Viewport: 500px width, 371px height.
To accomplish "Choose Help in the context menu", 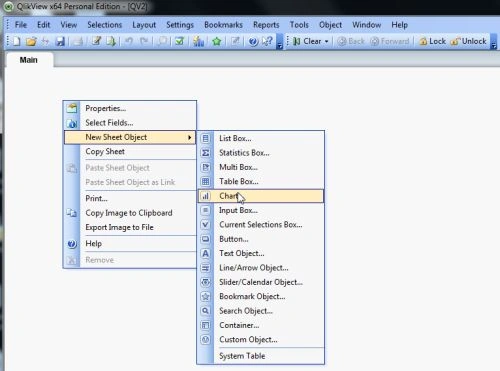I will click(x=130, y=243).
